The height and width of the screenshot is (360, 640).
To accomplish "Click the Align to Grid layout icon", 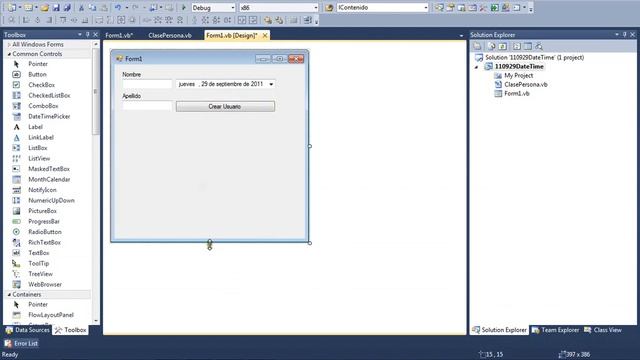I will (x=11, y=20).
